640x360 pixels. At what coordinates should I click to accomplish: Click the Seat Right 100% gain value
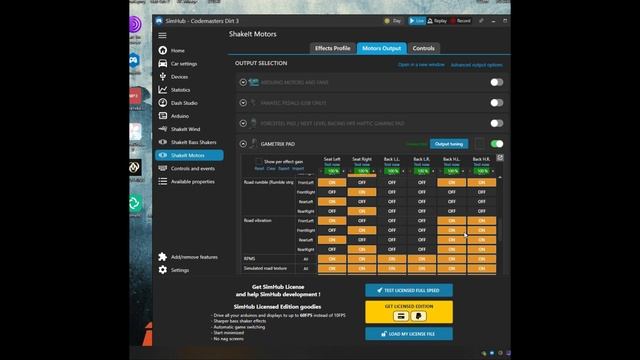click(363, 171)
